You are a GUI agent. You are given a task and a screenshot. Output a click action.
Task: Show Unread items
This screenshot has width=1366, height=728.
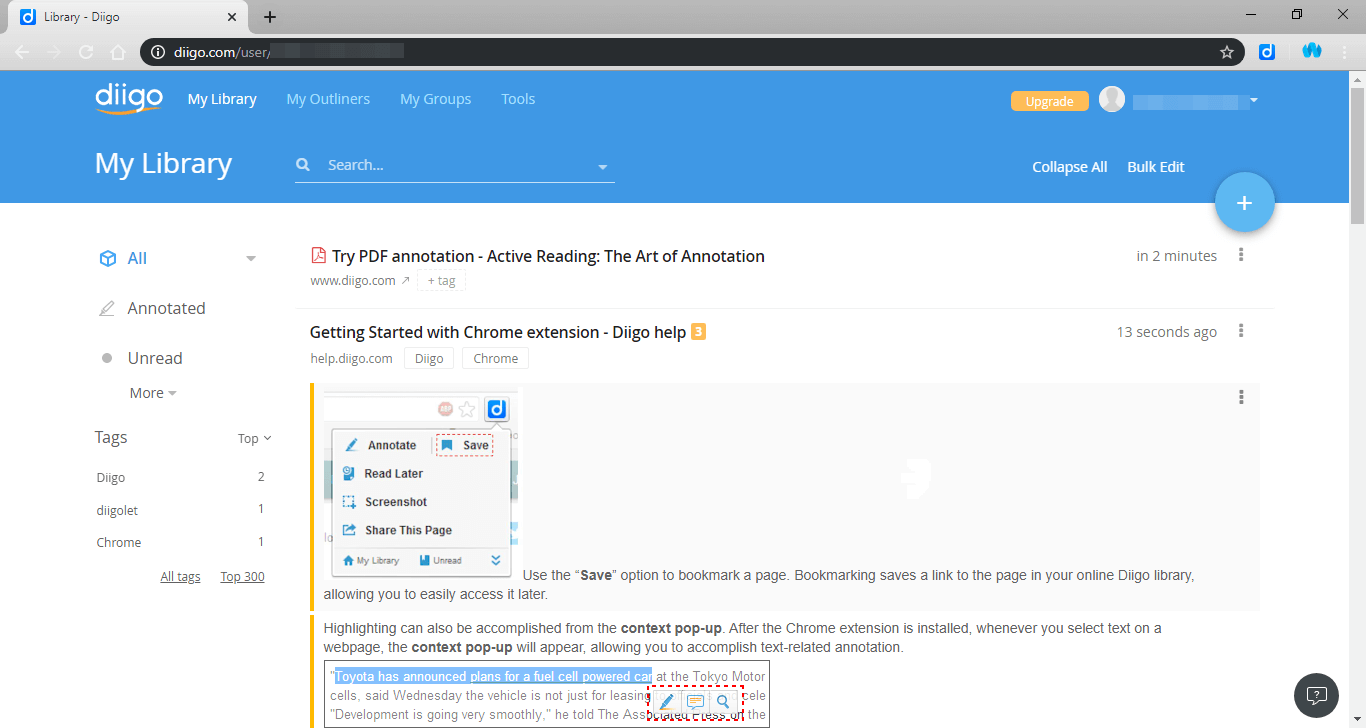[x=155, y=358]
